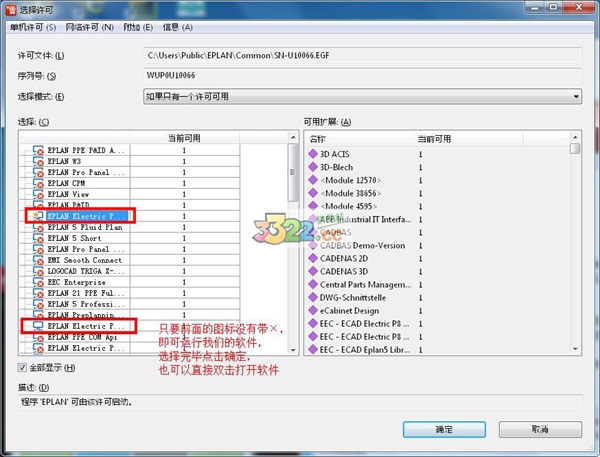Open the 信息 (A) menu
The image size is (600, 457).
(177, 27)
